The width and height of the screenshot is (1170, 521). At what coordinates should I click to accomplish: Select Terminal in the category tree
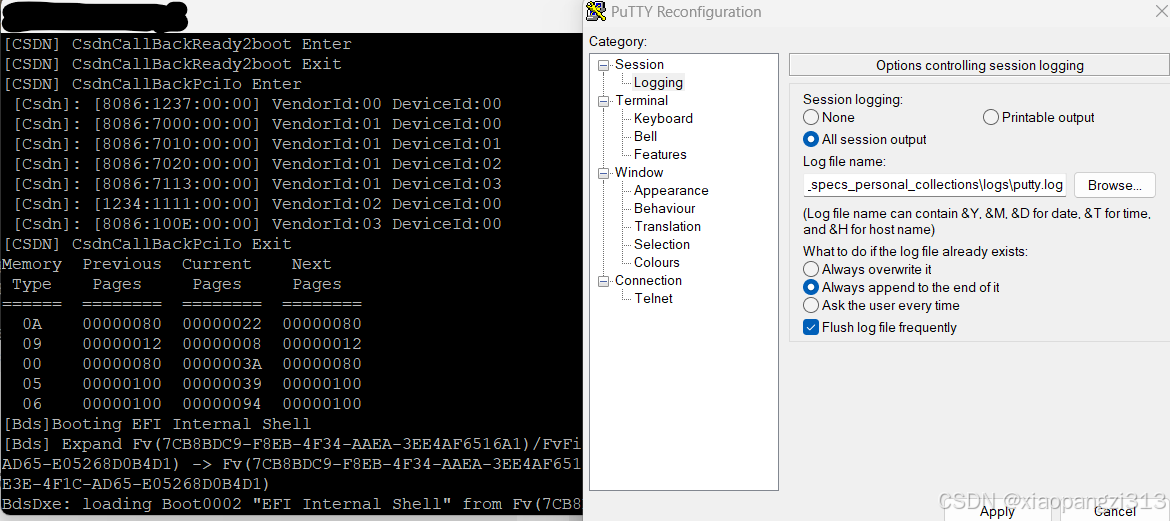click(642, 101)
